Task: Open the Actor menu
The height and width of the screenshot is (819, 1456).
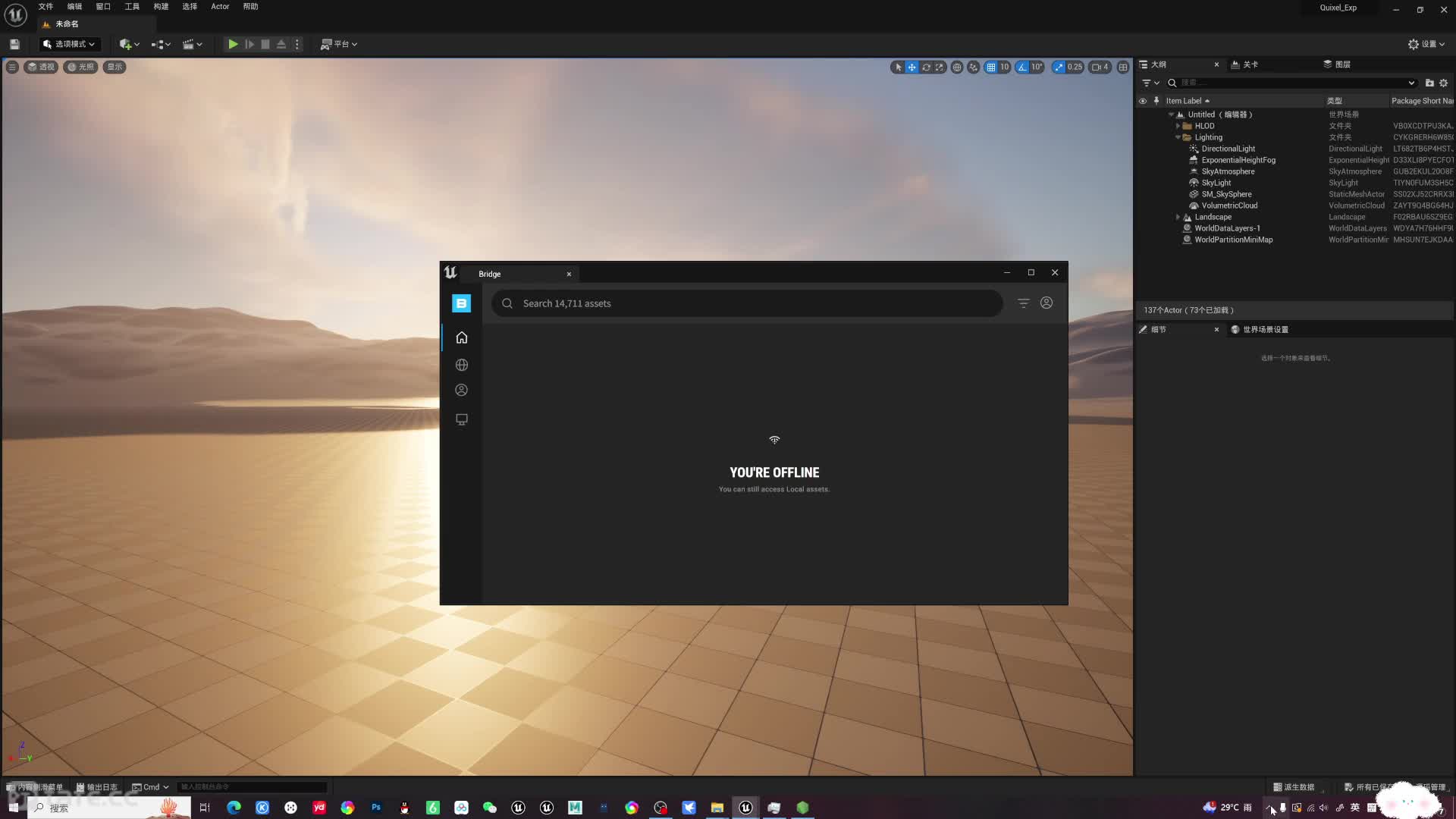Action: click(x=220, y=7)
